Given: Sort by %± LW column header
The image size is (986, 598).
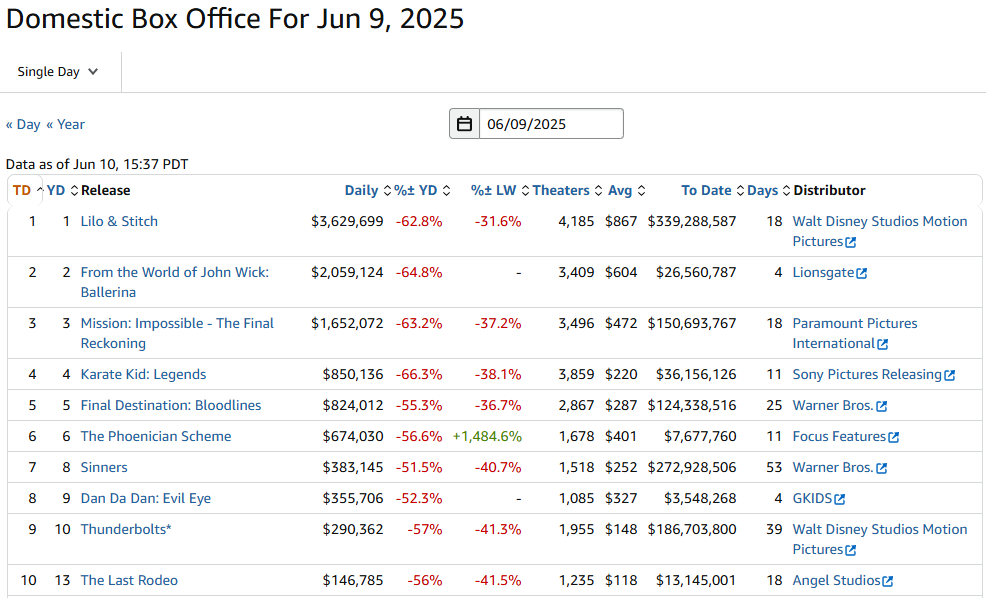Looking at the screenshot, I should [500, 191].
